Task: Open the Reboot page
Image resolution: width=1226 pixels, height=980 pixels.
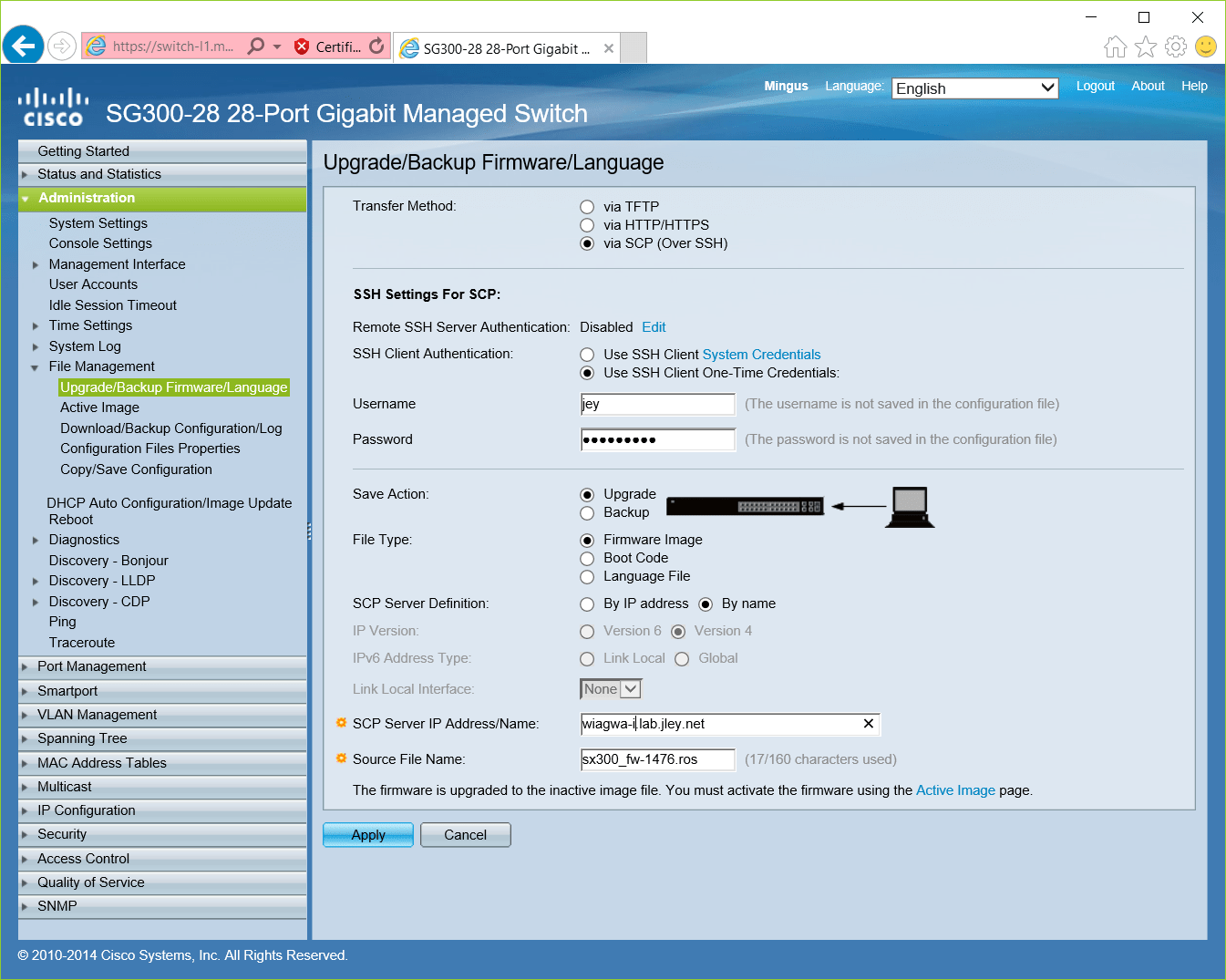Action: [x=71, y=520]
